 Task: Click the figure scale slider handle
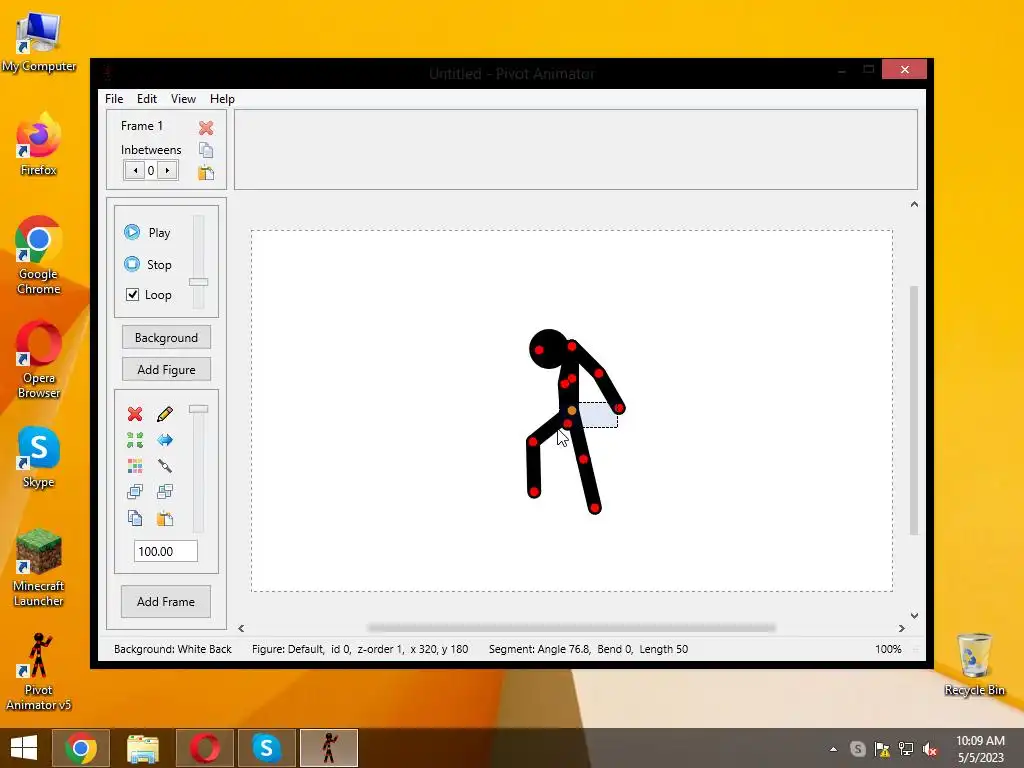(x=199, y=409)
